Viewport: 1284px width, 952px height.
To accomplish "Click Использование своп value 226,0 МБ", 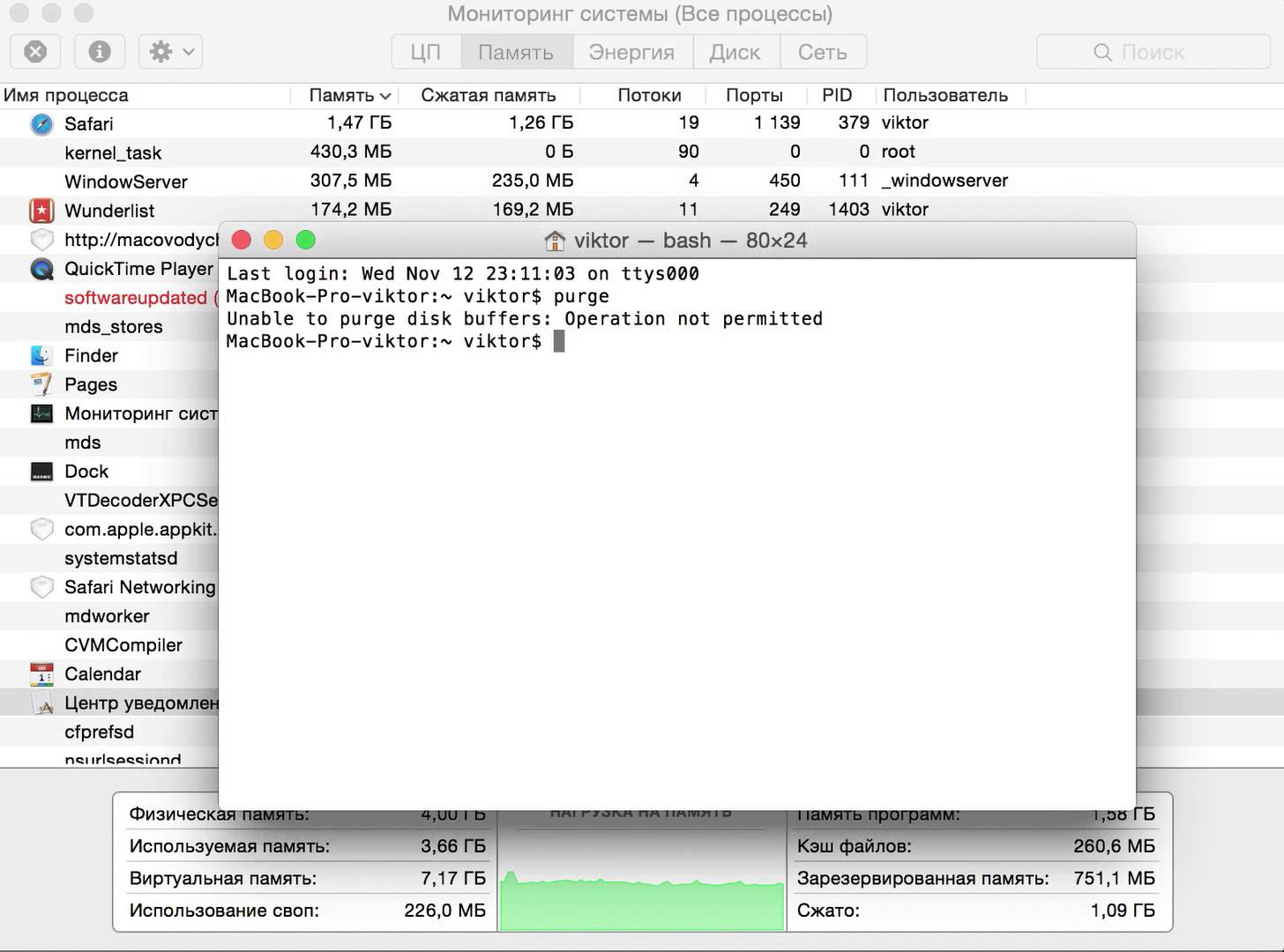I will click(x=444, y=911).
